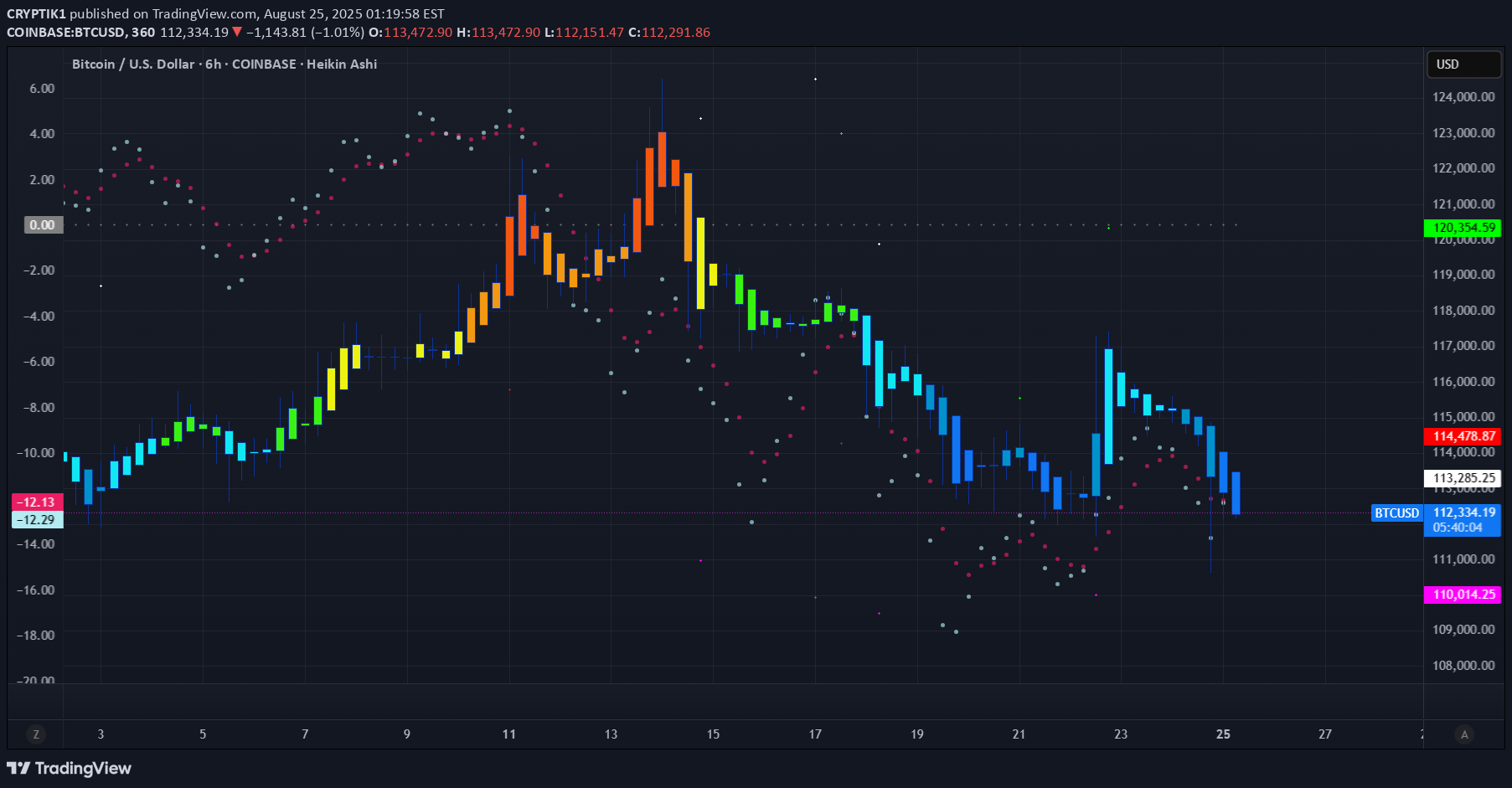This screenshot has width=1512, height=788.
Task: Click date label 15 on time axis
Action: click(x=713, y=734)
